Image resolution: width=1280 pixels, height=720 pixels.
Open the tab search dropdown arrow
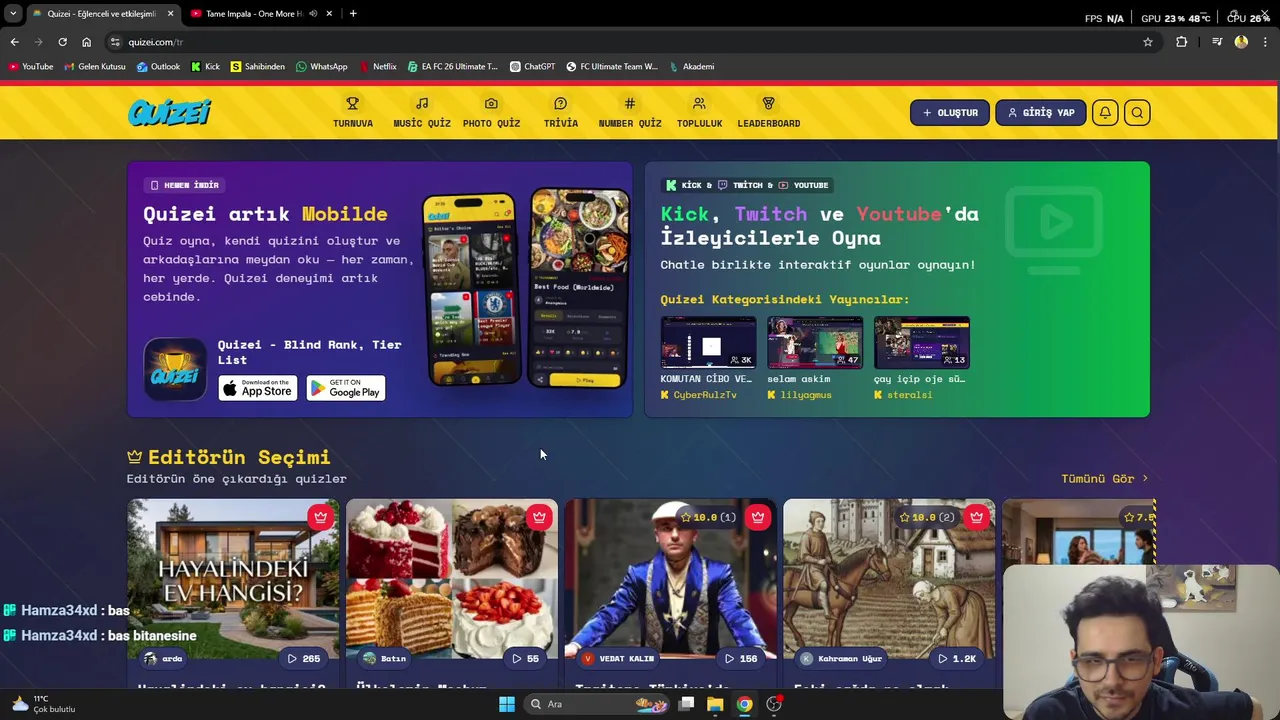pyautogui.click(x=12, y=14)
